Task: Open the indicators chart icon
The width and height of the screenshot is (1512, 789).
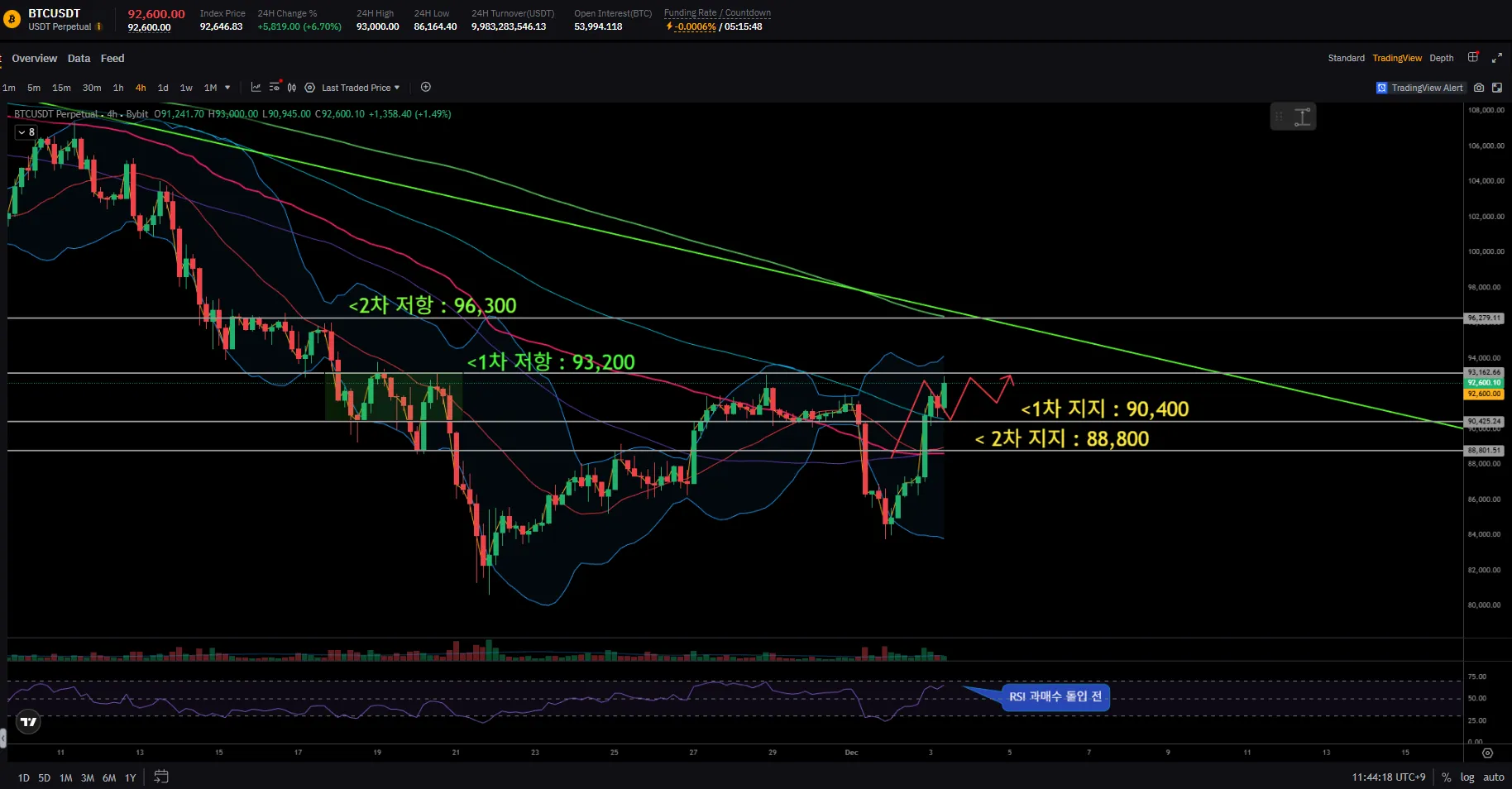Action: (x=256, y=88)
